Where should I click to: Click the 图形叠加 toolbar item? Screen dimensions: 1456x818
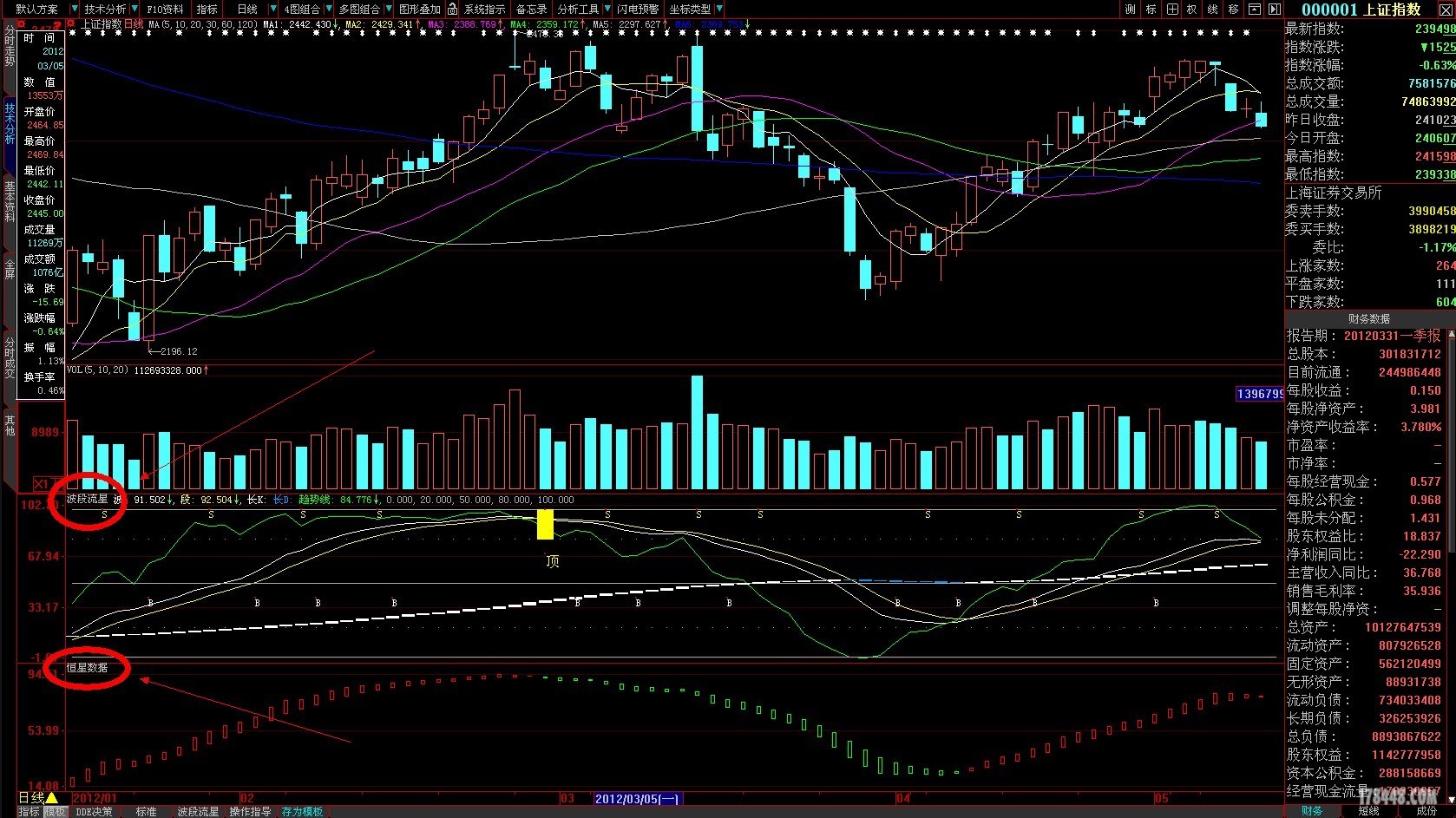[420, 9]
